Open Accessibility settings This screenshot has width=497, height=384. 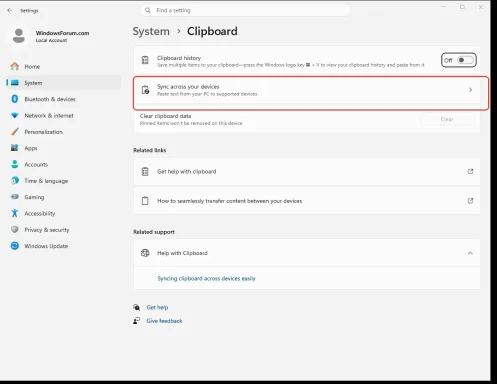tap(63, 213)
